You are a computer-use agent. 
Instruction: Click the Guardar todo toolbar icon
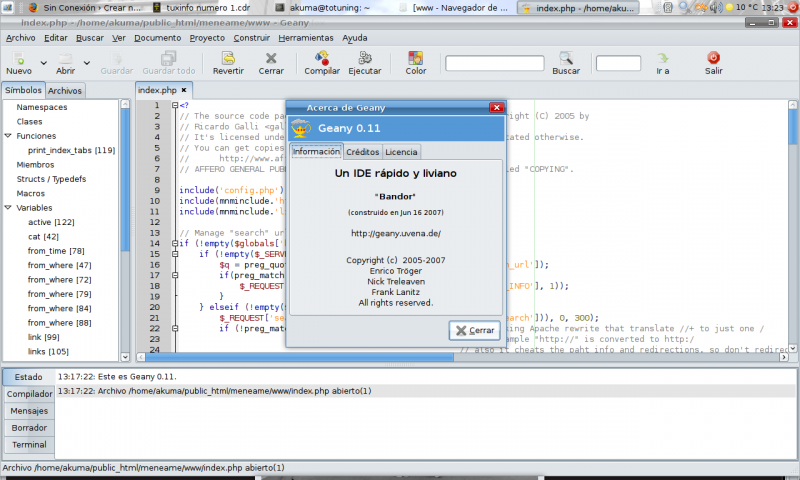(x=169, y=63)
